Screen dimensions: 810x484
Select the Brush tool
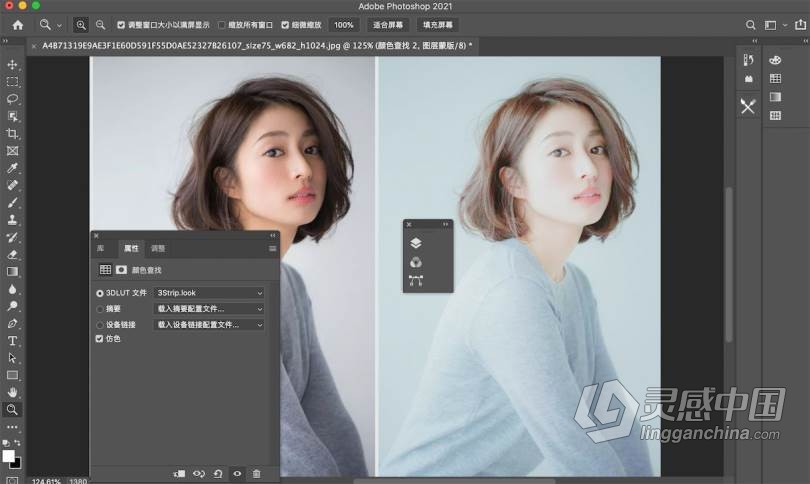pos(12,202)
